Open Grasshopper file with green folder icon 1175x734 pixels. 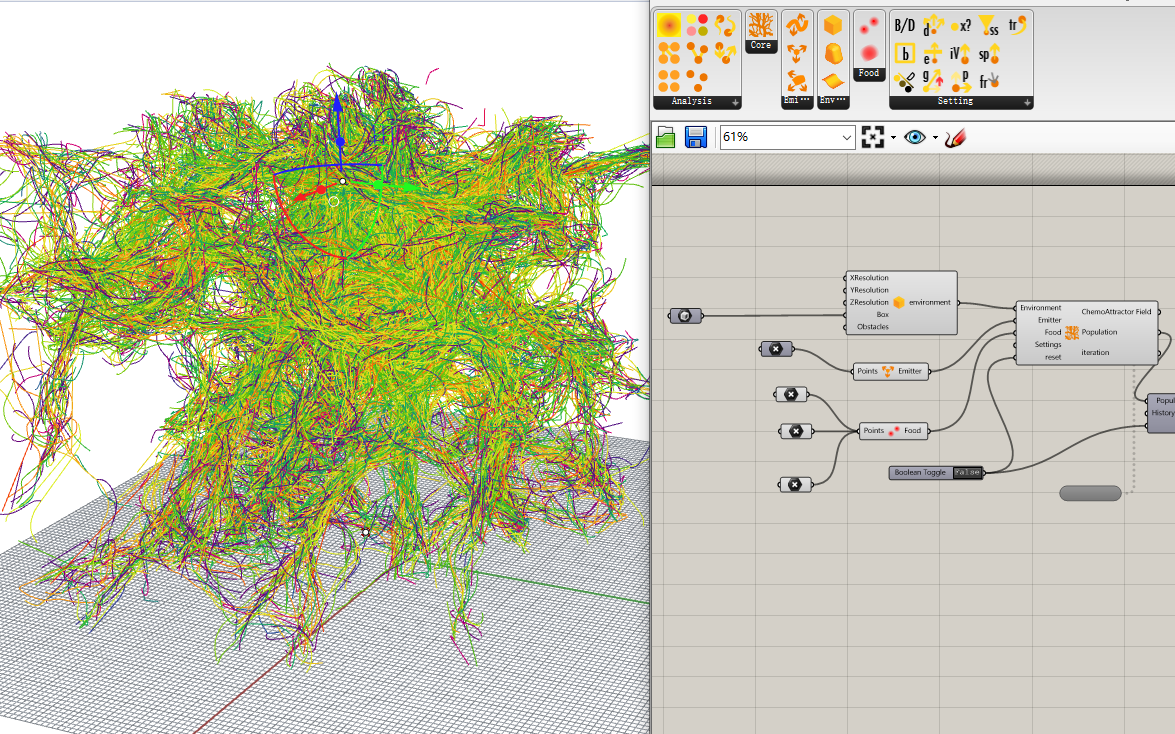(666, 137)
